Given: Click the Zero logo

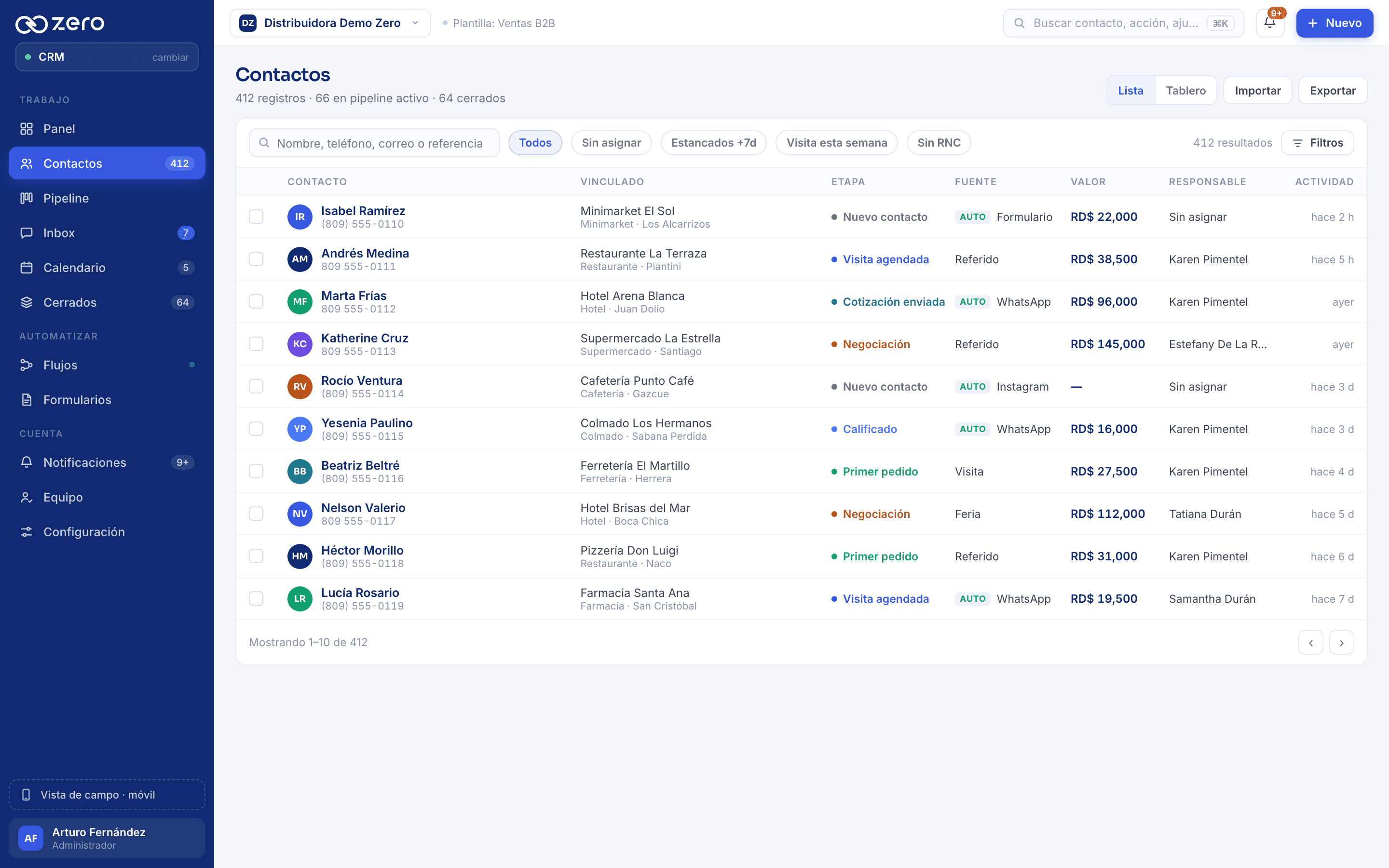Looking at the screenshot, I should pyautogui.click(x=60, y=24).
